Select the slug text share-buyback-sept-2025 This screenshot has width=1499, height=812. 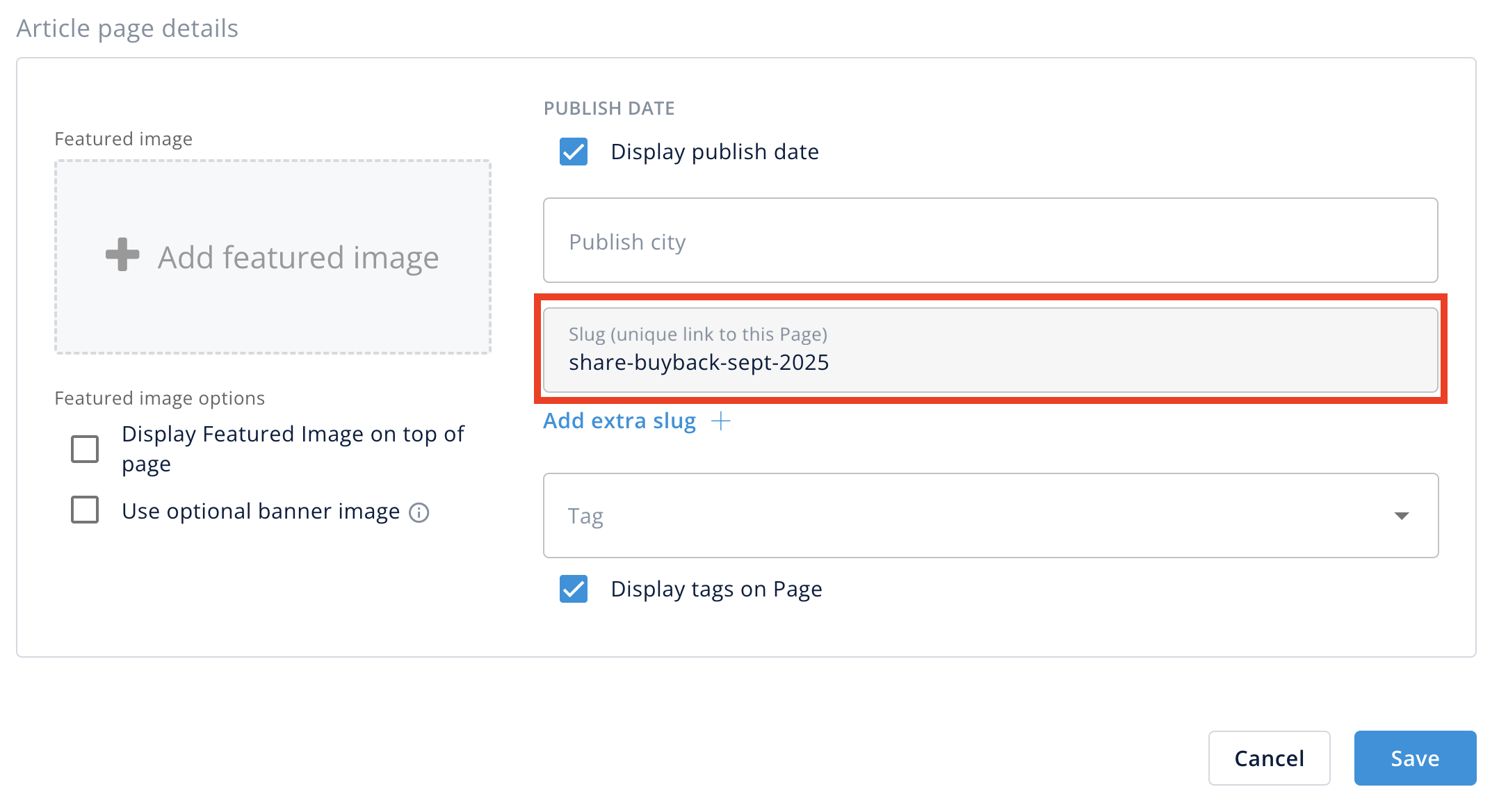(x=698, y=362)
